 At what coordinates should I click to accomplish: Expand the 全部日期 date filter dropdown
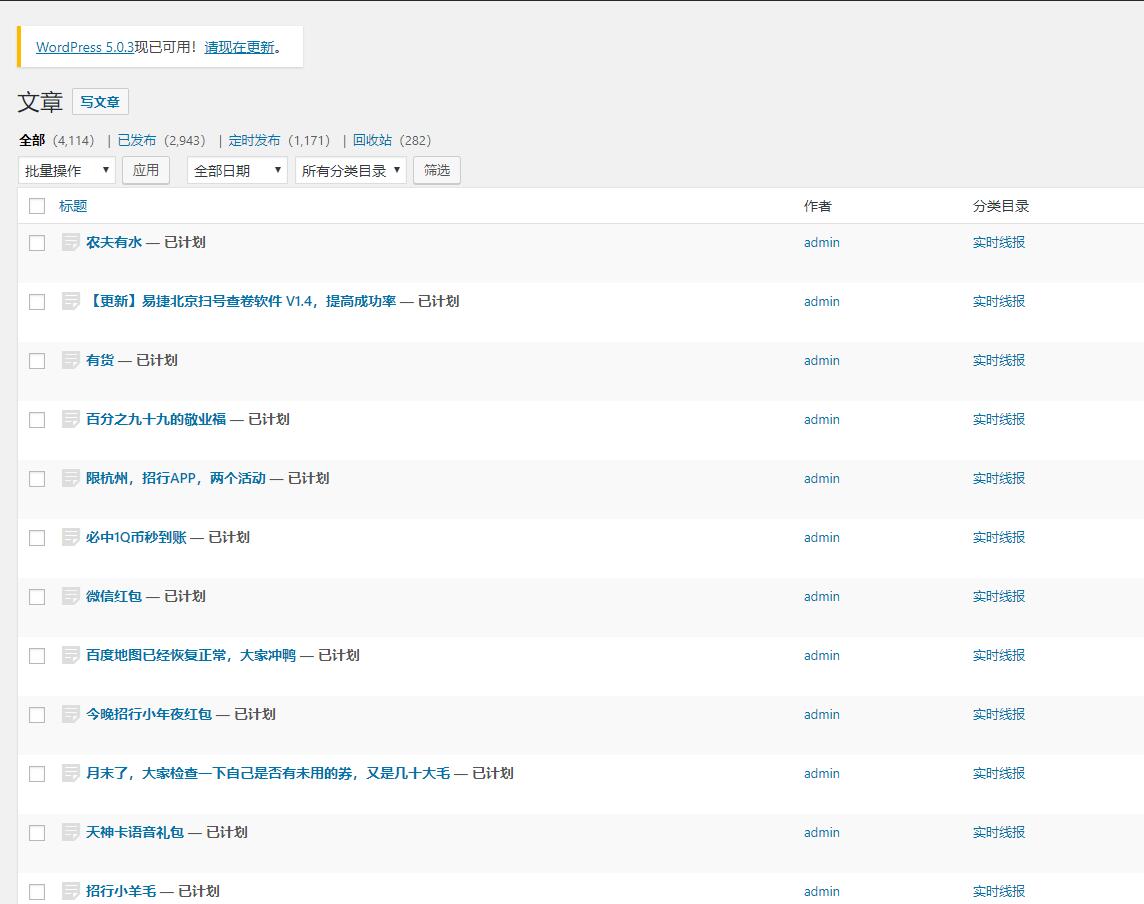237,171
